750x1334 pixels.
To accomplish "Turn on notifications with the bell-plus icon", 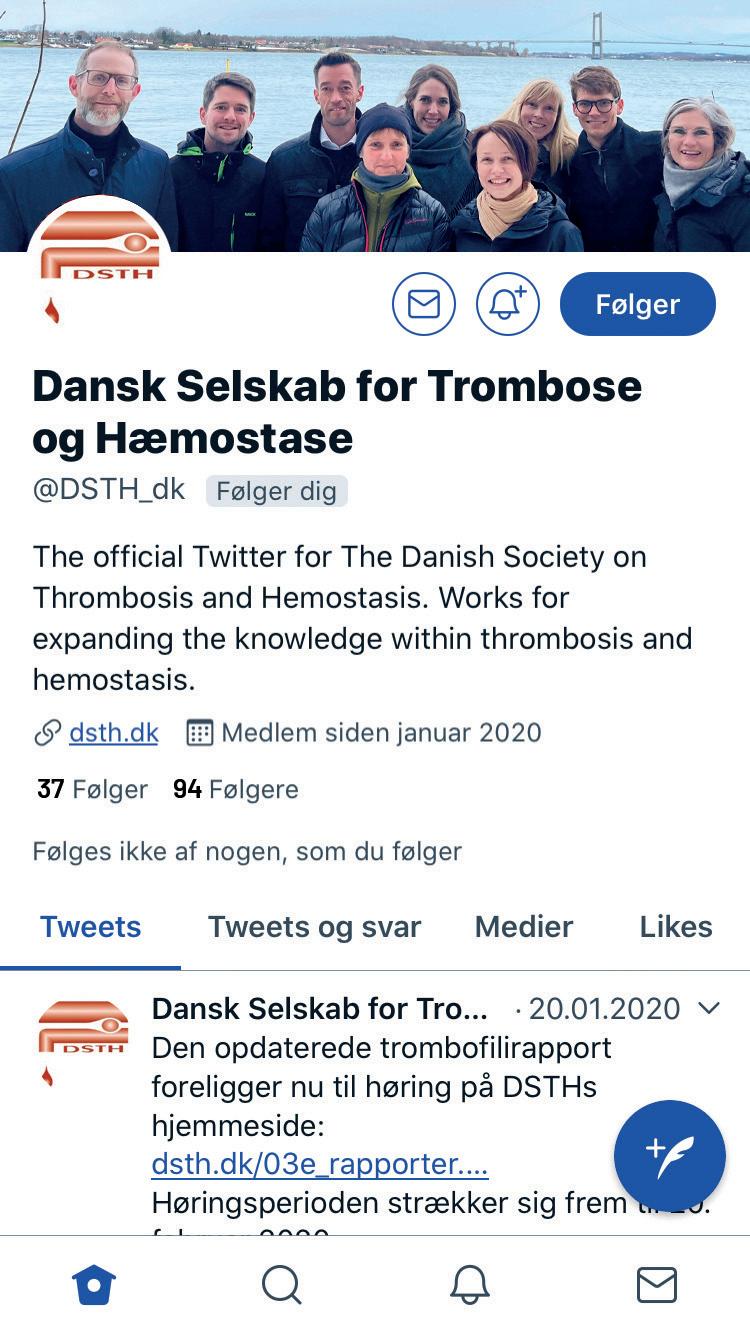I will coord(508,304).
